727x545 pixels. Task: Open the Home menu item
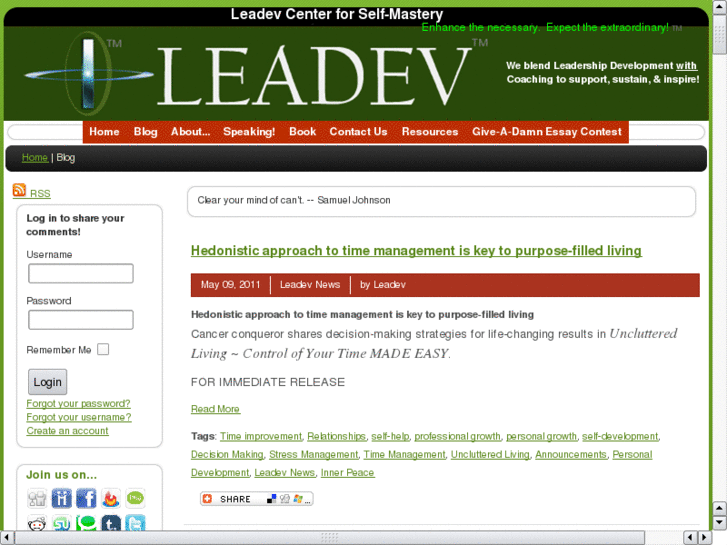coord(104,132)
